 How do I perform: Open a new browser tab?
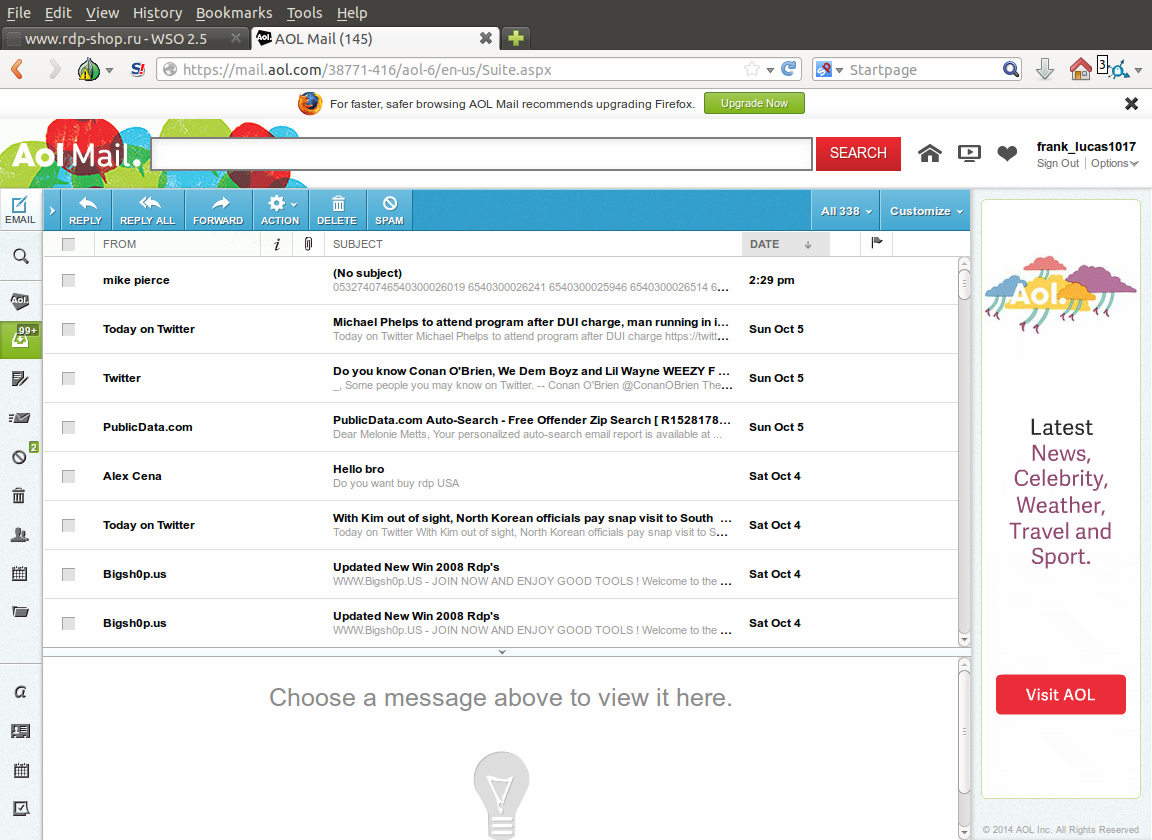pyautogui.click(x=516, y=38)
